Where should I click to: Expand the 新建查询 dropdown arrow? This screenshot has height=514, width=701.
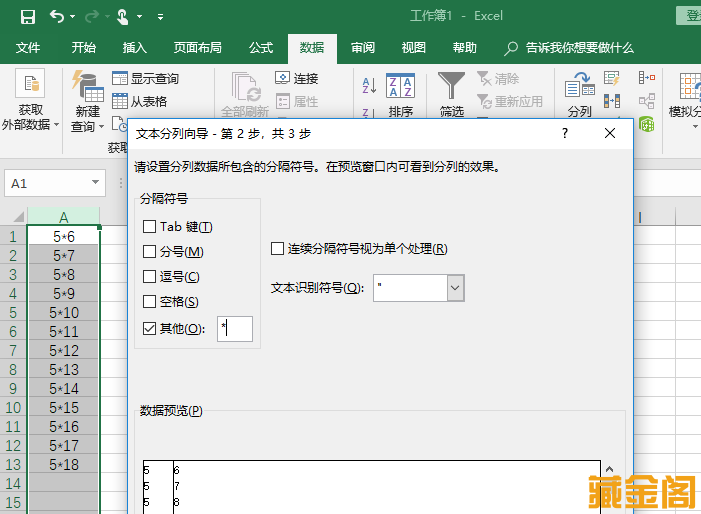[x=101, y=127]
